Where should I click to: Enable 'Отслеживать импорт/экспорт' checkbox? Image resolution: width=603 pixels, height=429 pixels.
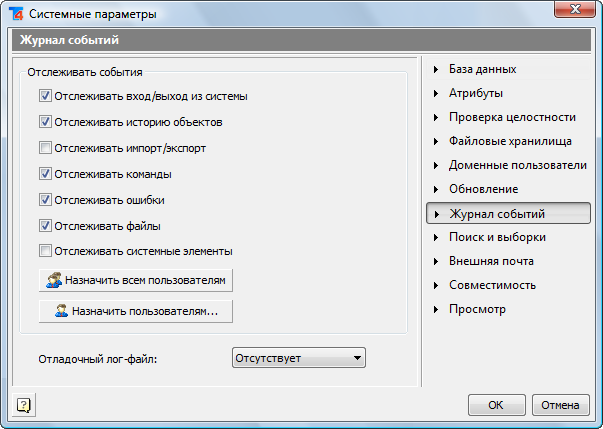tap(45, 148)
